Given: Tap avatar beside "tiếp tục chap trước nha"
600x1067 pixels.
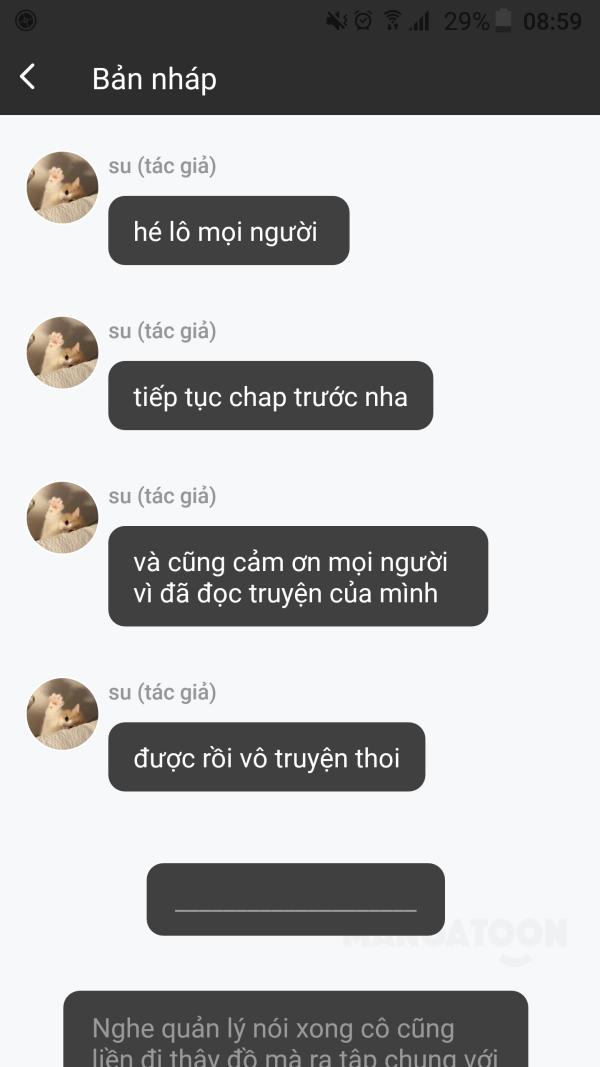Looking at the screenshot, I should (63, 352).
